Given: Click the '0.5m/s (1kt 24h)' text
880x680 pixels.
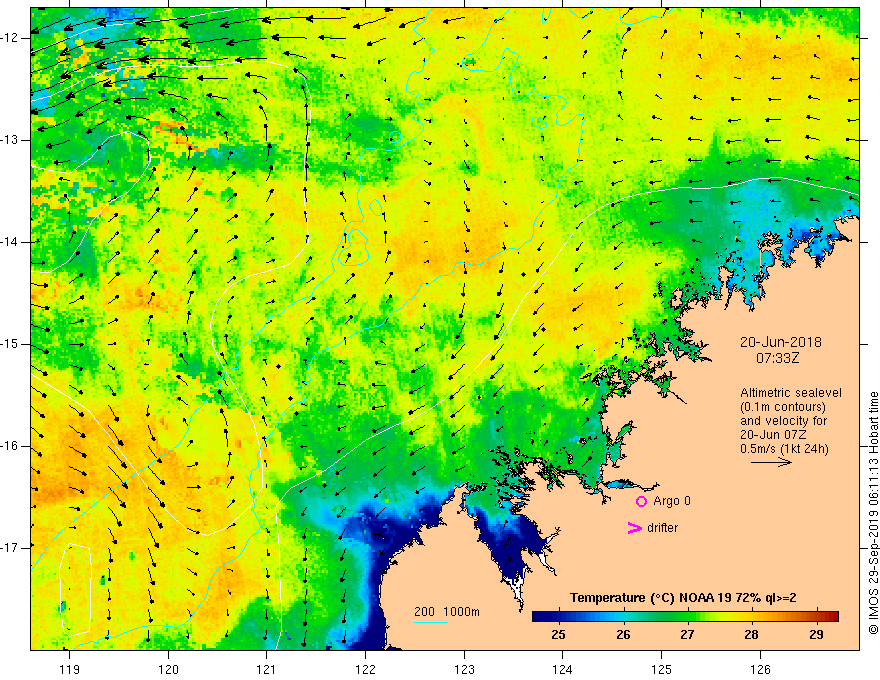Looking at the screenshot, I should pyautogui.click(x=785, y=449).
